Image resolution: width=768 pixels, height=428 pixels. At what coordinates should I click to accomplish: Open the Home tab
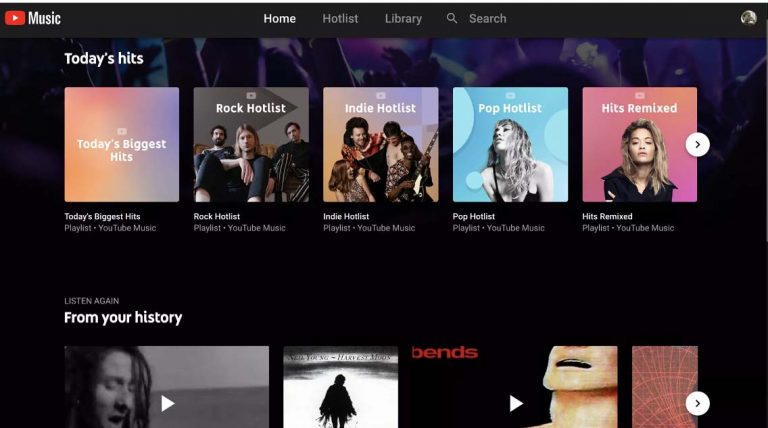[x=279, y=19]
